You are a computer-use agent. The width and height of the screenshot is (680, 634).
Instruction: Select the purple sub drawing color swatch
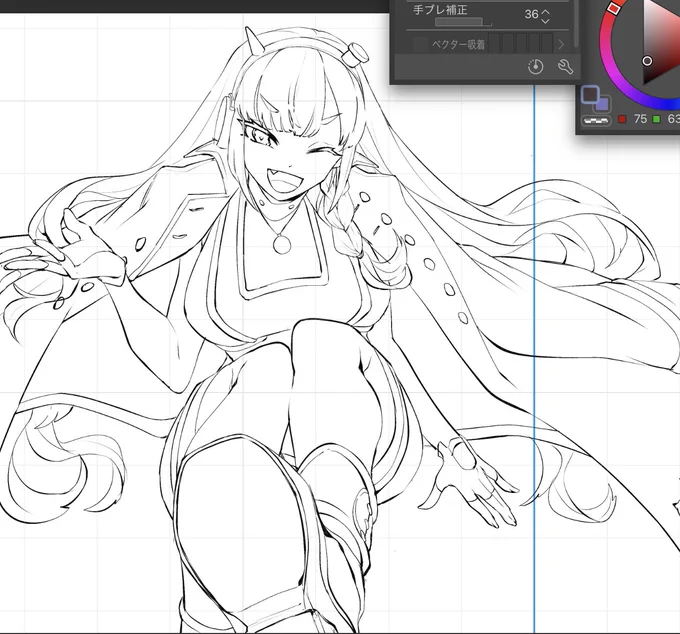pyautogui.click(x=602, y=105)
